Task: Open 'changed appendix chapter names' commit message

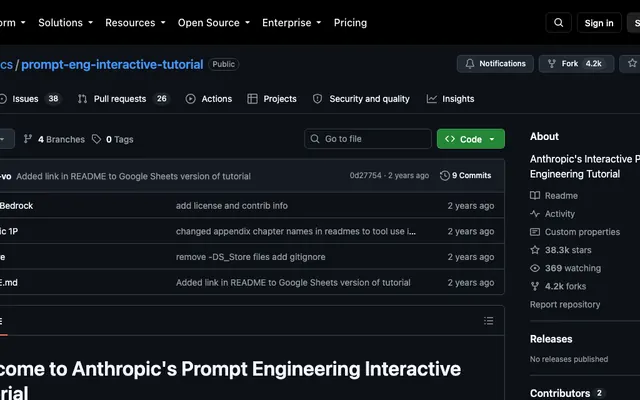Action: pos(296,231)
